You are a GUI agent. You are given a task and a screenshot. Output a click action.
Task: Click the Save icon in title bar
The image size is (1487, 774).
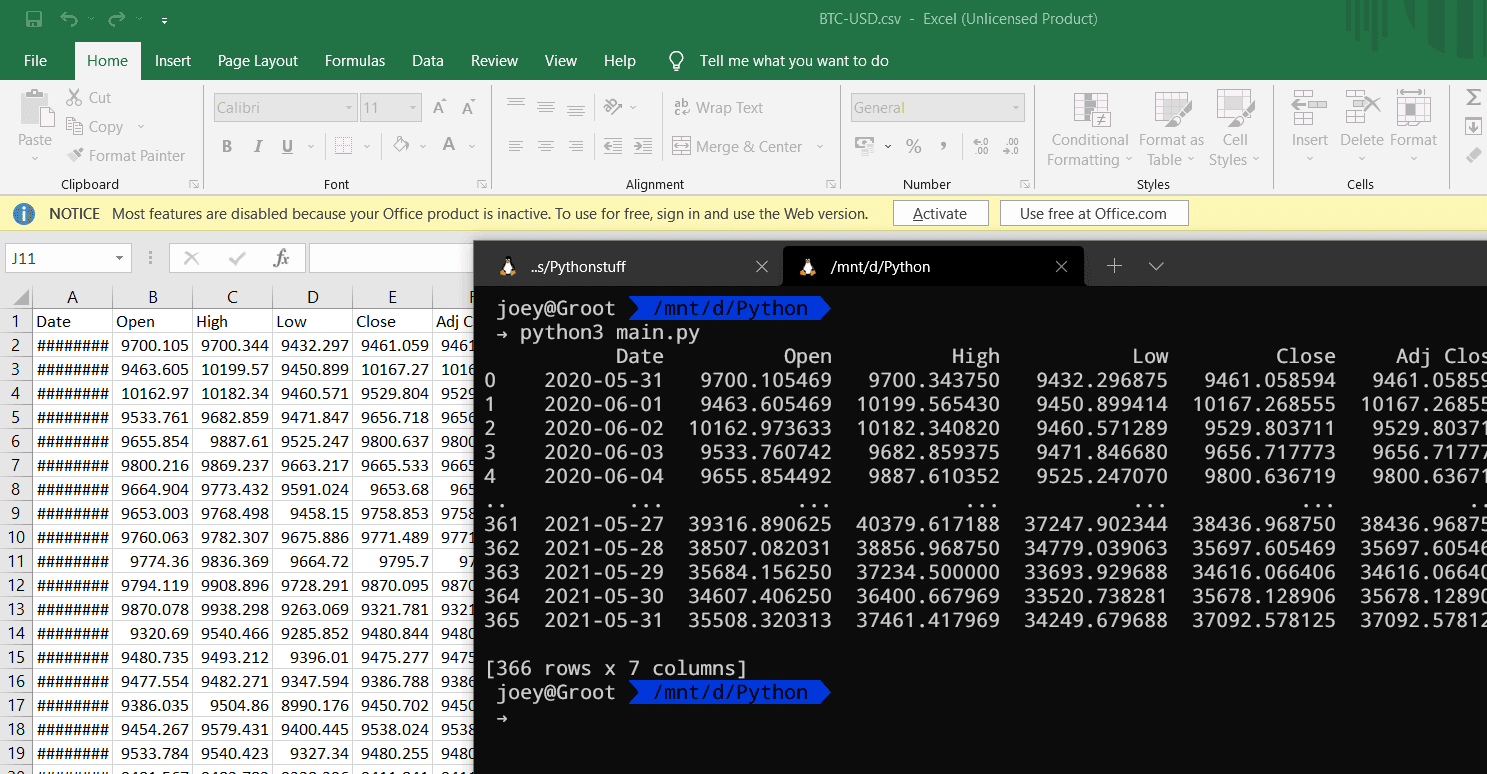pos(34,19)
